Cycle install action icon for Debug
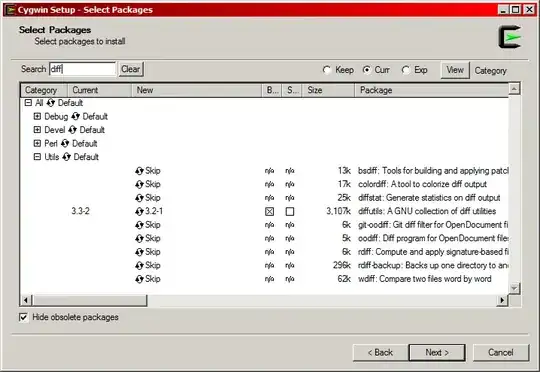 75,116
